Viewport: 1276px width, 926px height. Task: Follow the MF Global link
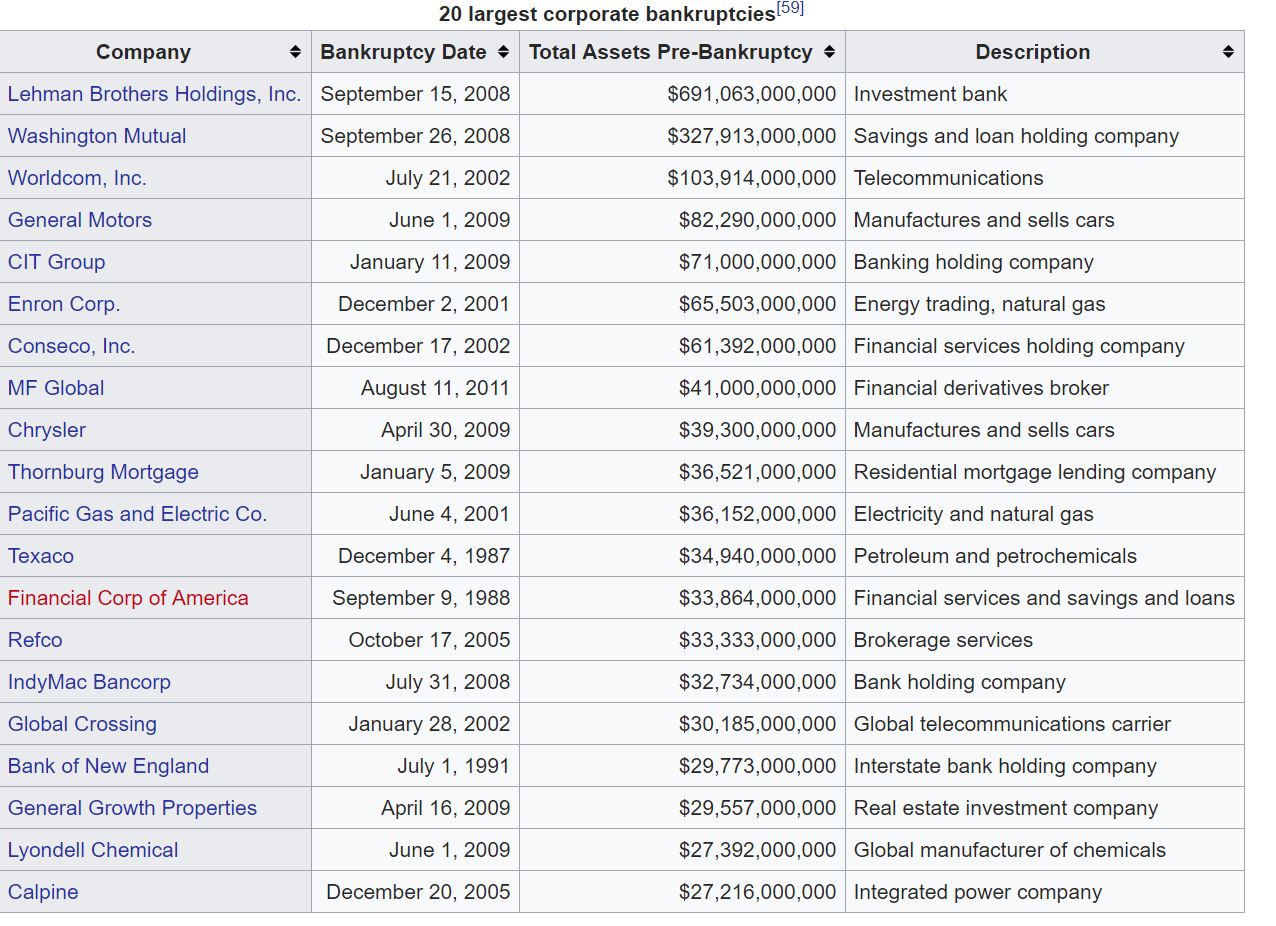click(56, 388)
